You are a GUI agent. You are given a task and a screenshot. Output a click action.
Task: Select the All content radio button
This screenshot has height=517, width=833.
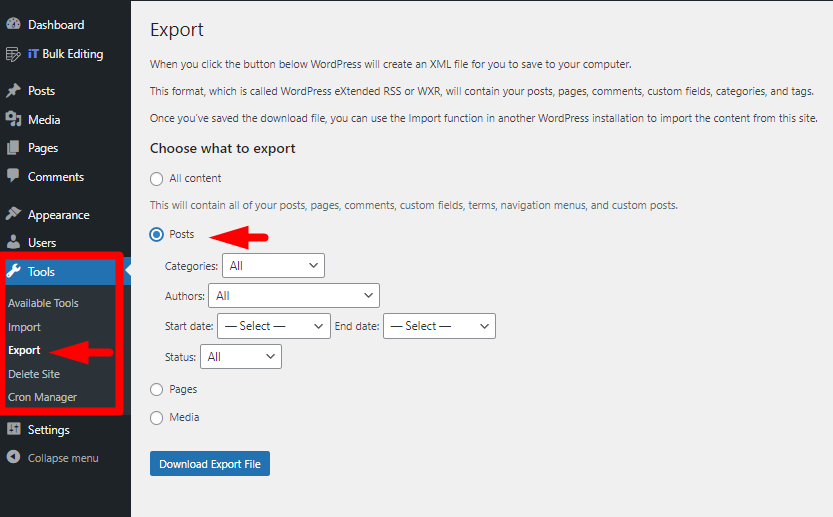coord(156,179)
